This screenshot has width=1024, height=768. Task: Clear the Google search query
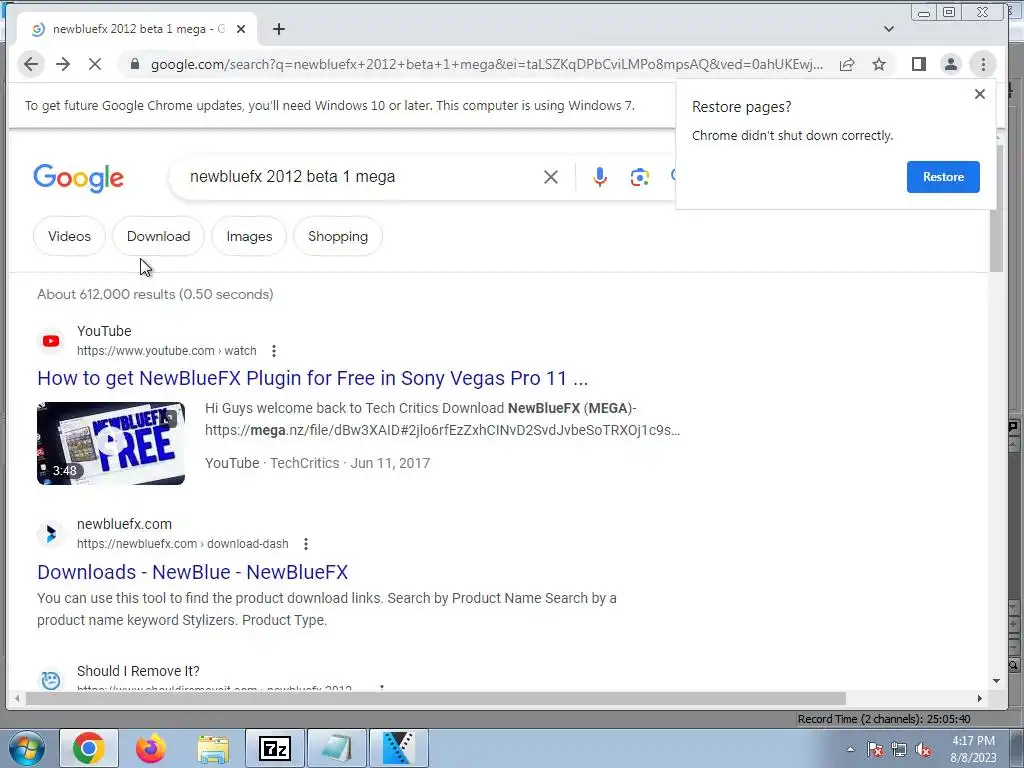click(x=551, y=177)
